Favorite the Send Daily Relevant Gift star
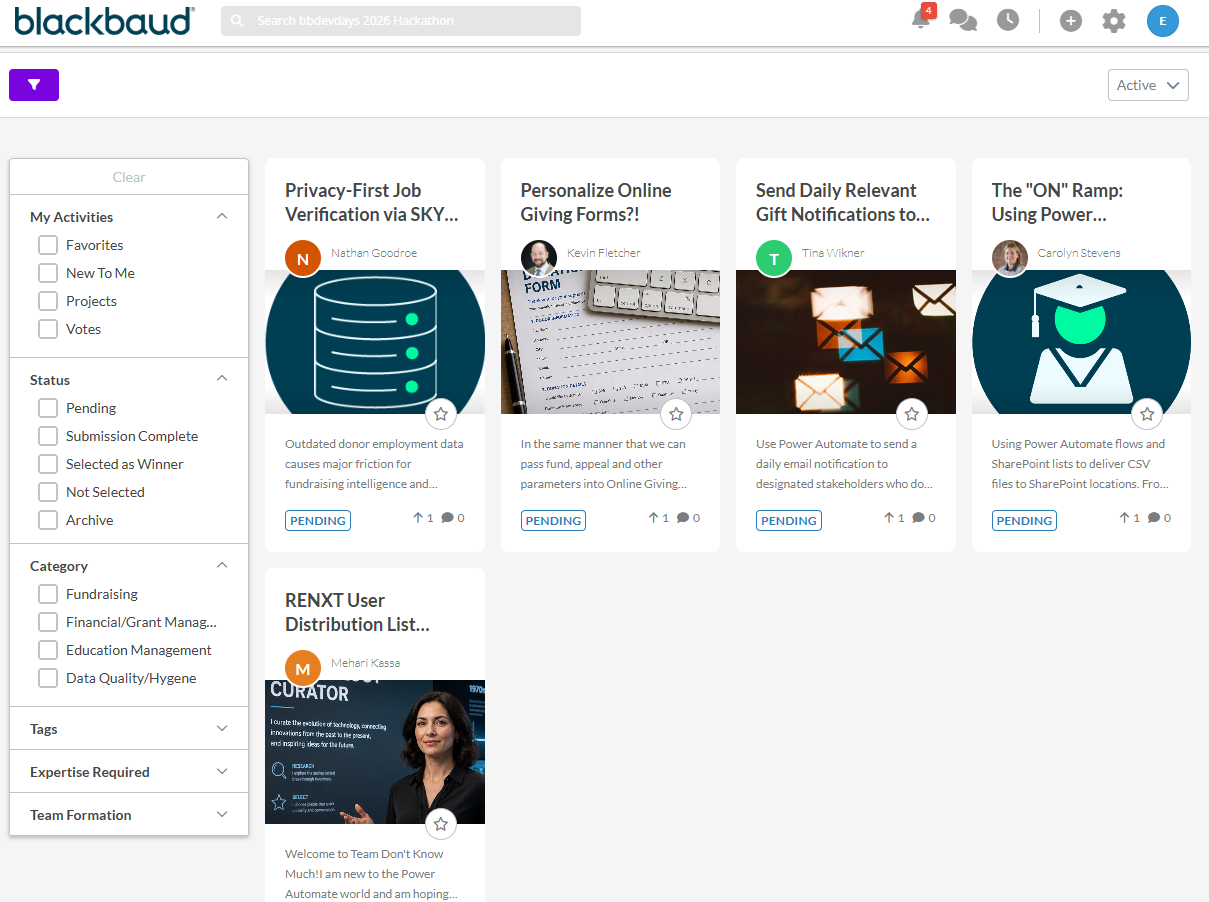The width and height of the screenshot is (1209, 902). 911,413
